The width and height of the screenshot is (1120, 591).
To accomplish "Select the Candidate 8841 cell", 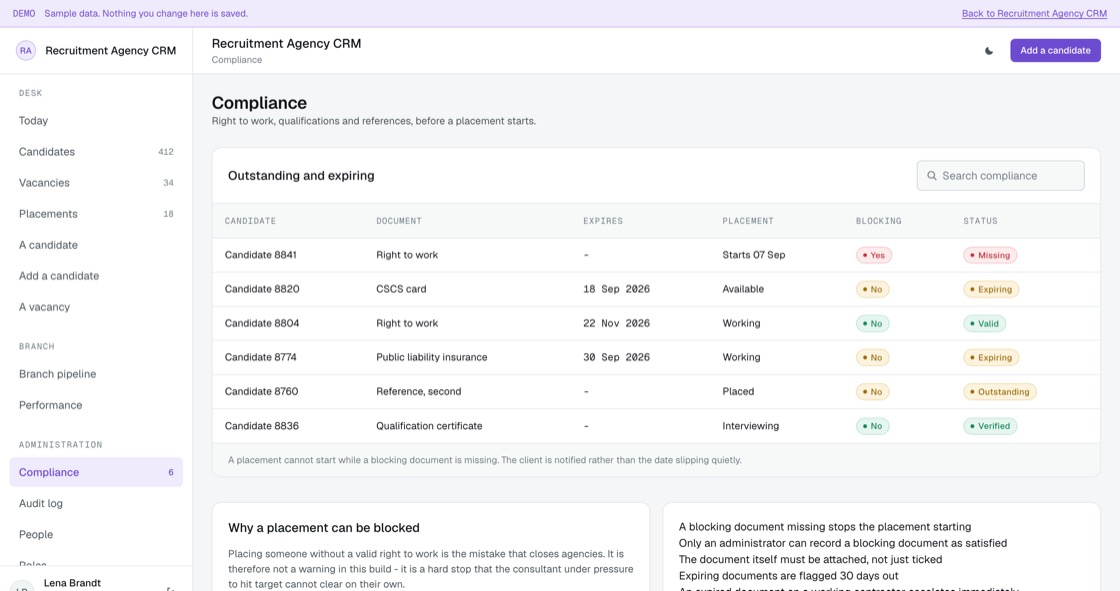I will (260, 255).
